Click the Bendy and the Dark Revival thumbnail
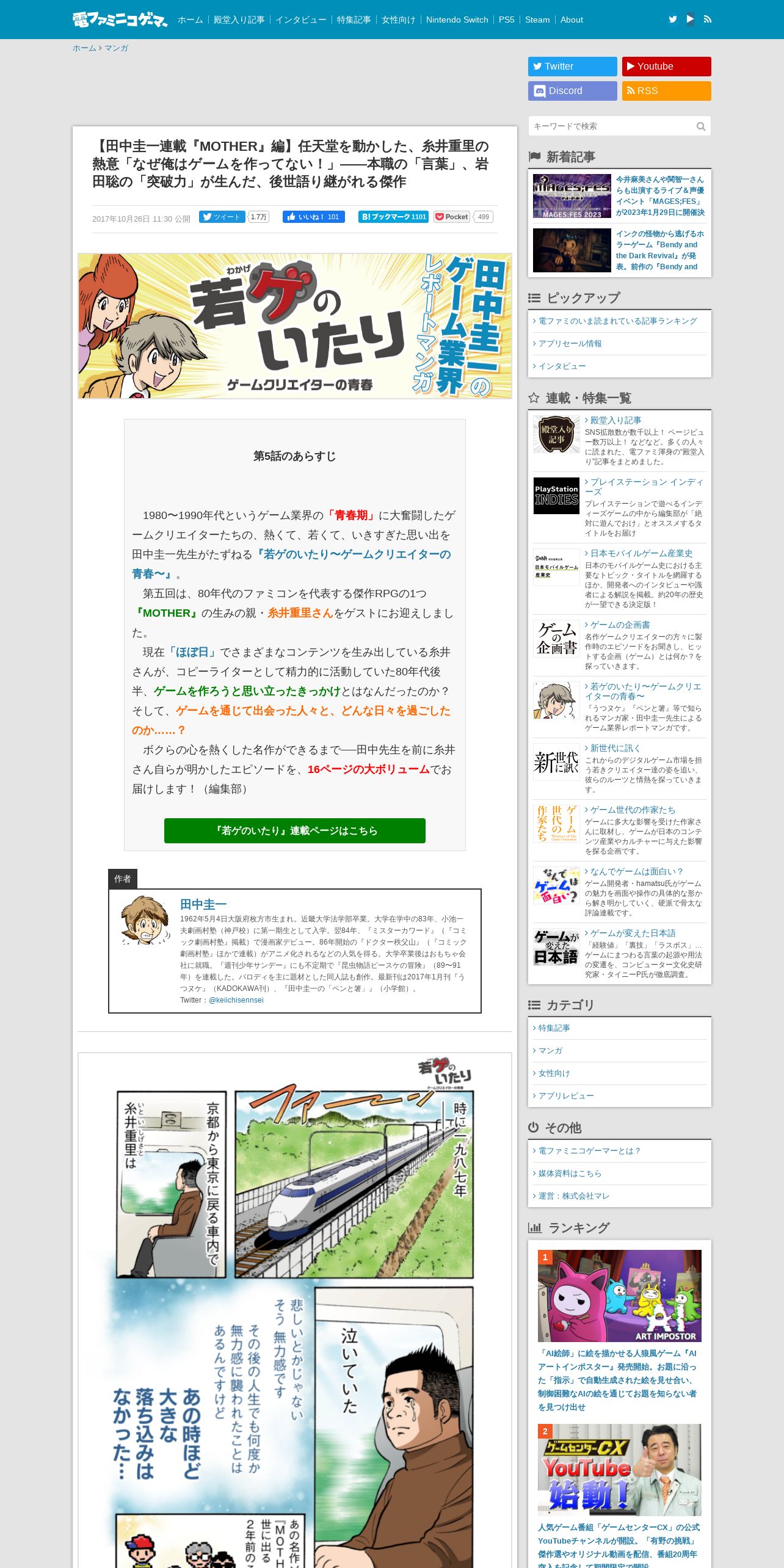Image resolution: width=784 pixels, height=1568 pixels. coord(572,250)
